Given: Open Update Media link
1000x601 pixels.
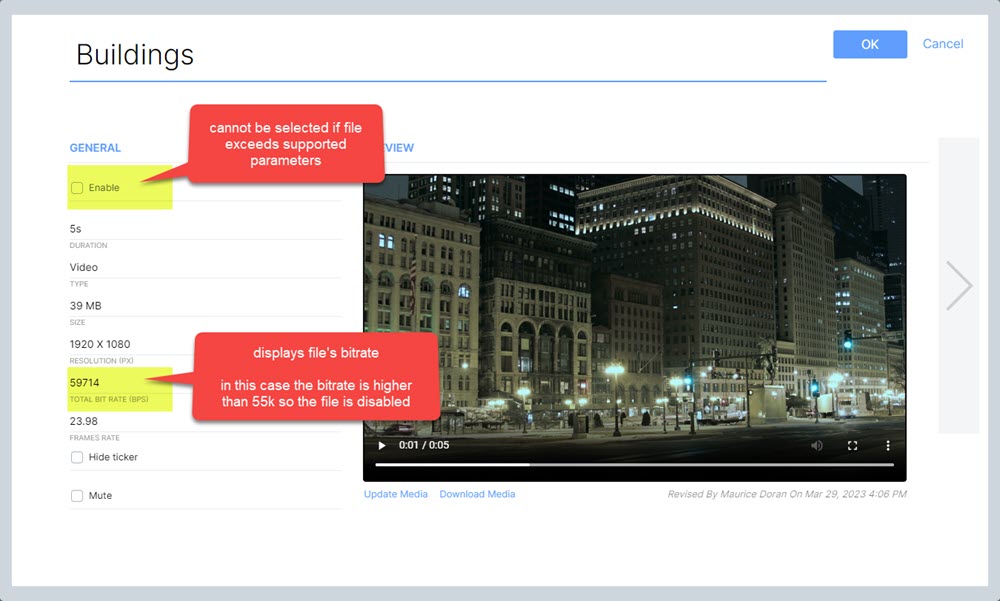Looking at the screenshot, I should tap(394, 494).
